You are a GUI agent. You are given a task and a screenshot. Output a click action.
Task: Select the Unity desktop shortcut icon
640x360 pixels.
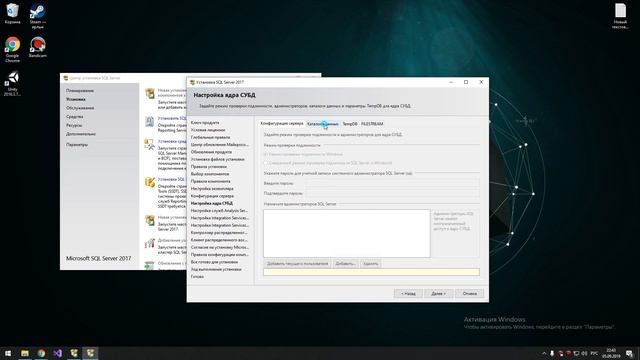pos(12,83)
